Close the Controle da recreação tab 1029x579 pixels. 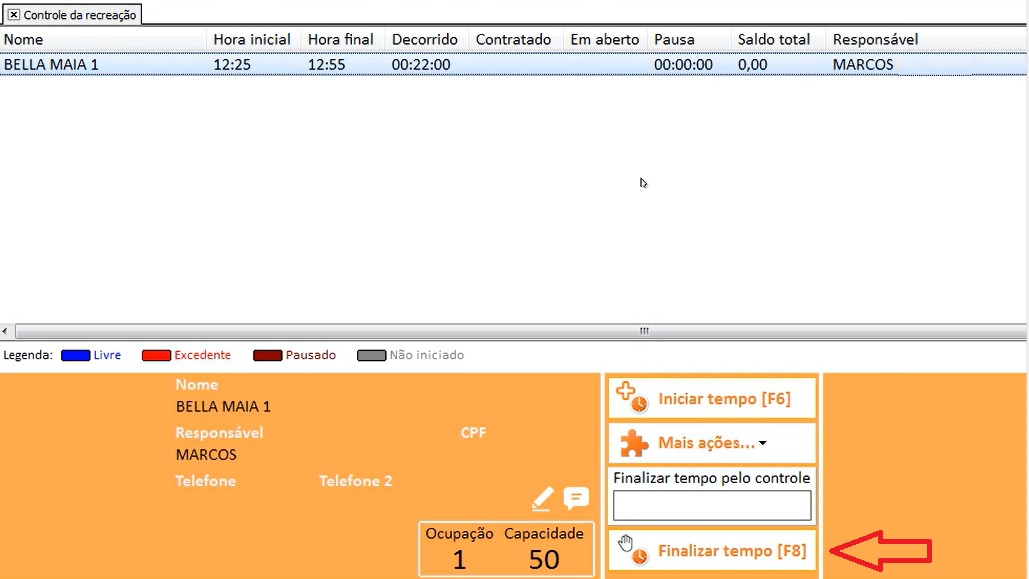14,15
